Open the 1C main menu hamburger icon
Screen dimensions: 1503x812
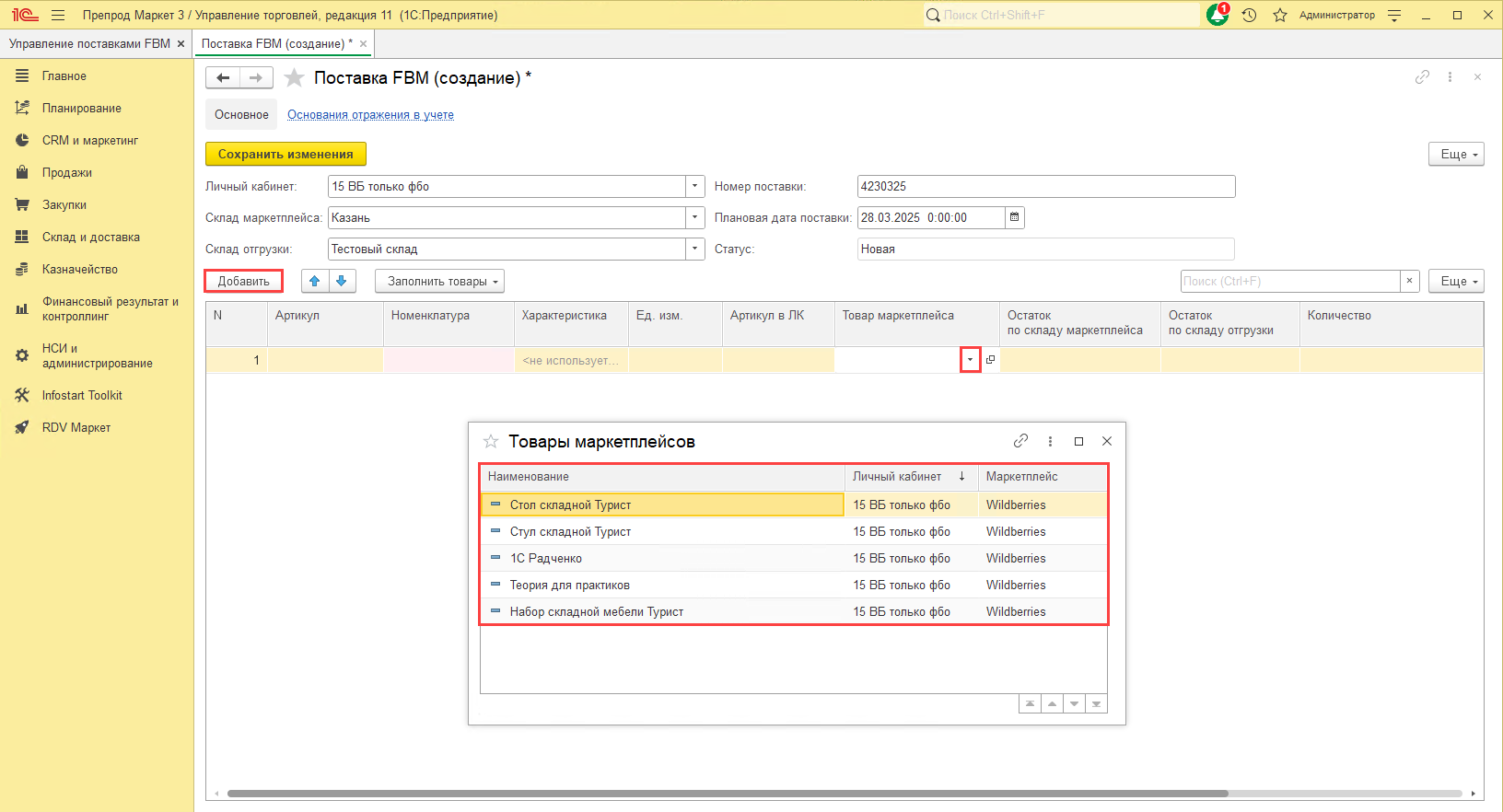click(58, 15)
